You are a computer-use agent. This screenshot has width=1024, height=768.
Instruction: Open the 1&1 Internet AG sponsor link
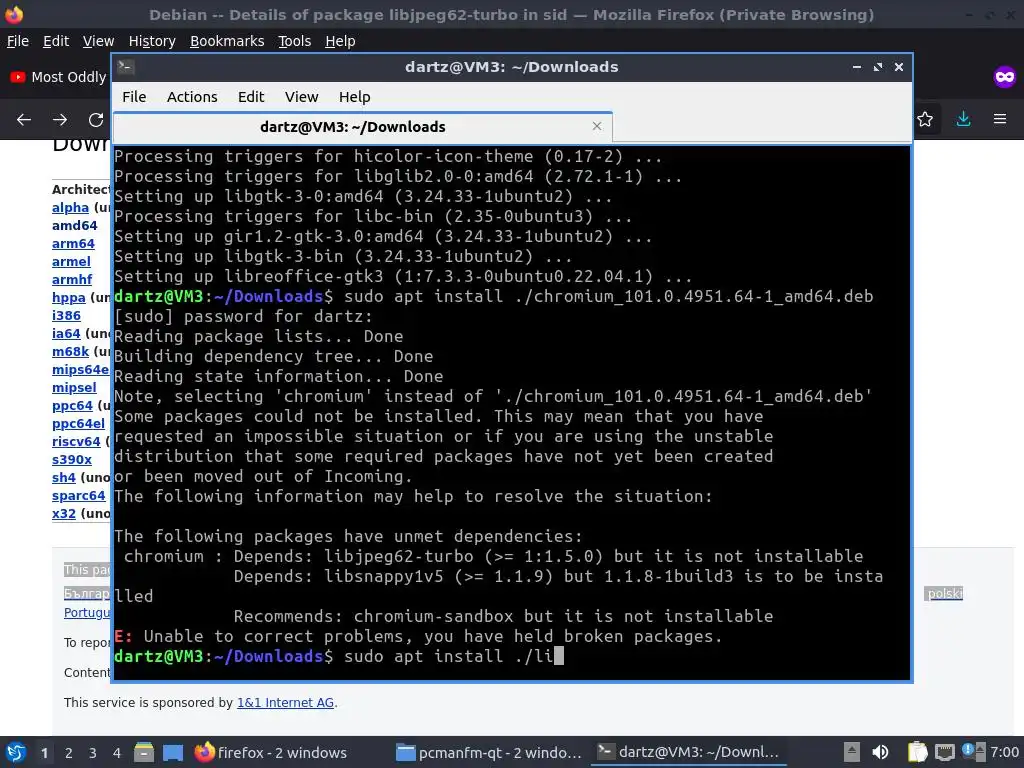(285, 703)
